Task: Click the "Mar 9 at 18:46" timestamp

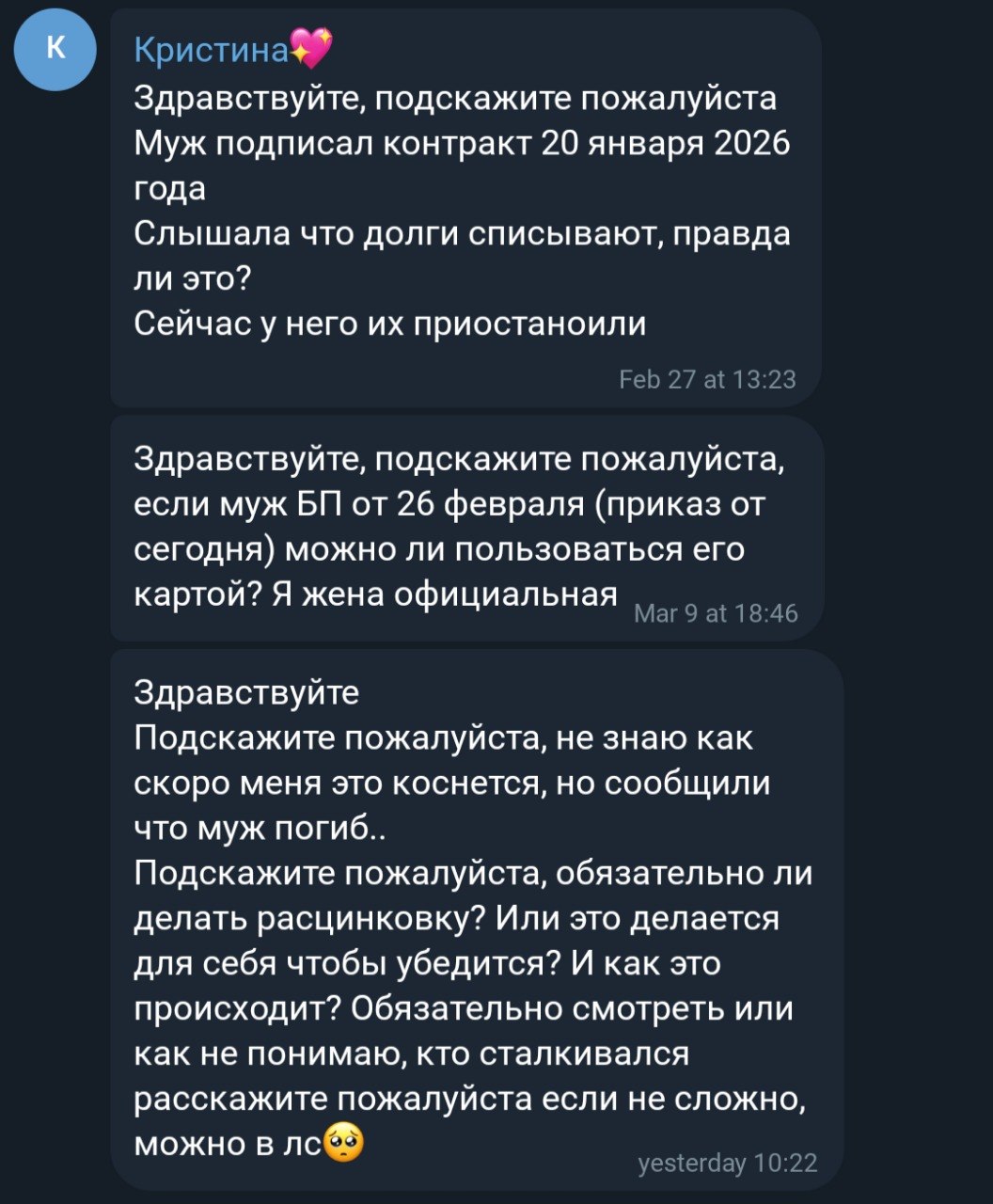Action: (716, 614)
